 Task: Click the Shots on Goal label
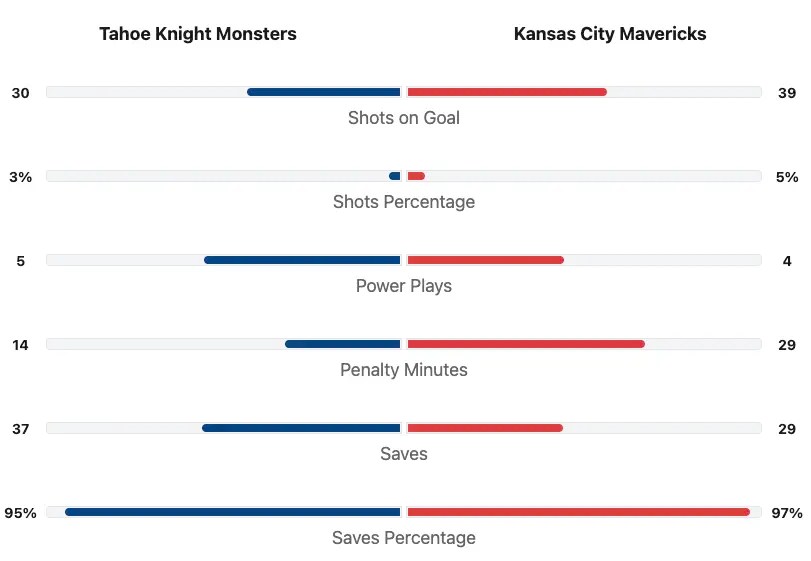404,118
